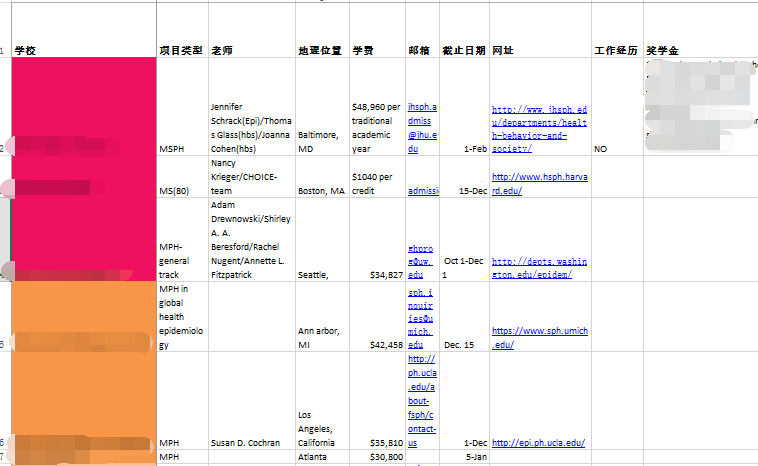Image resolution: width=758 pixels, height=466 pixels.
Task: Open the epi.ph.ucla.edu website link
Action: point(538,443)
